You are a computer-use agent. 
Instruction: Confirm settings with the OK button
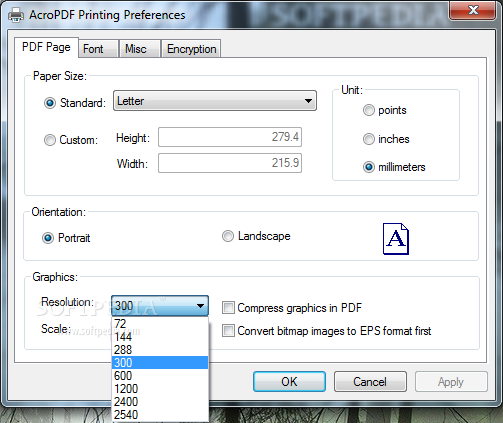pyautogui.click(x=289, y=382)
